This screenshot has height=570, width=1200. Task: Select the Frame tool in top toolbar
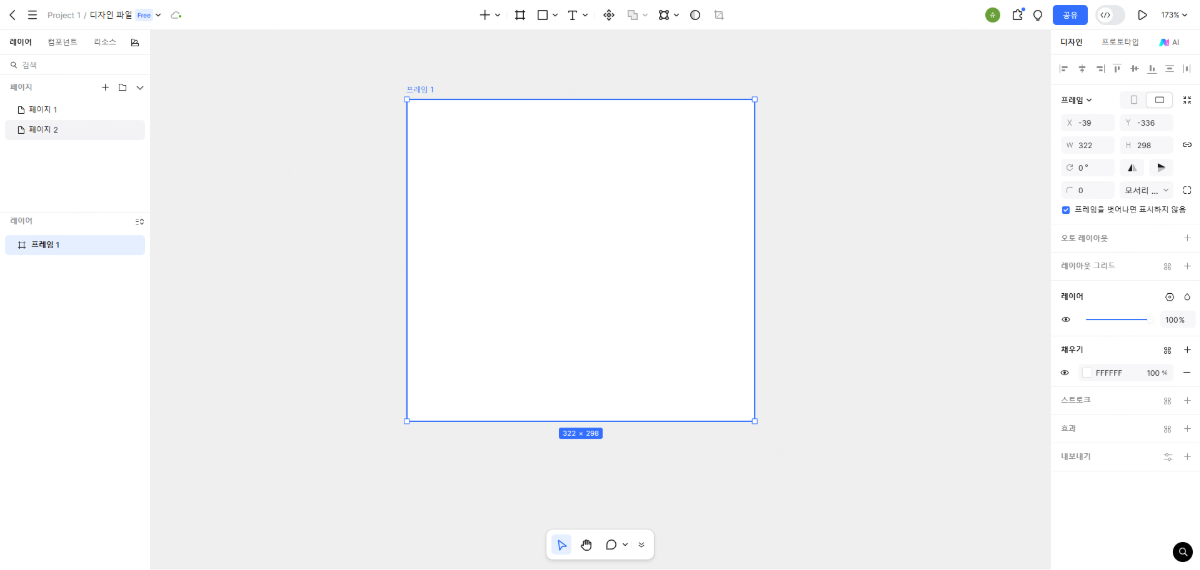520,15
